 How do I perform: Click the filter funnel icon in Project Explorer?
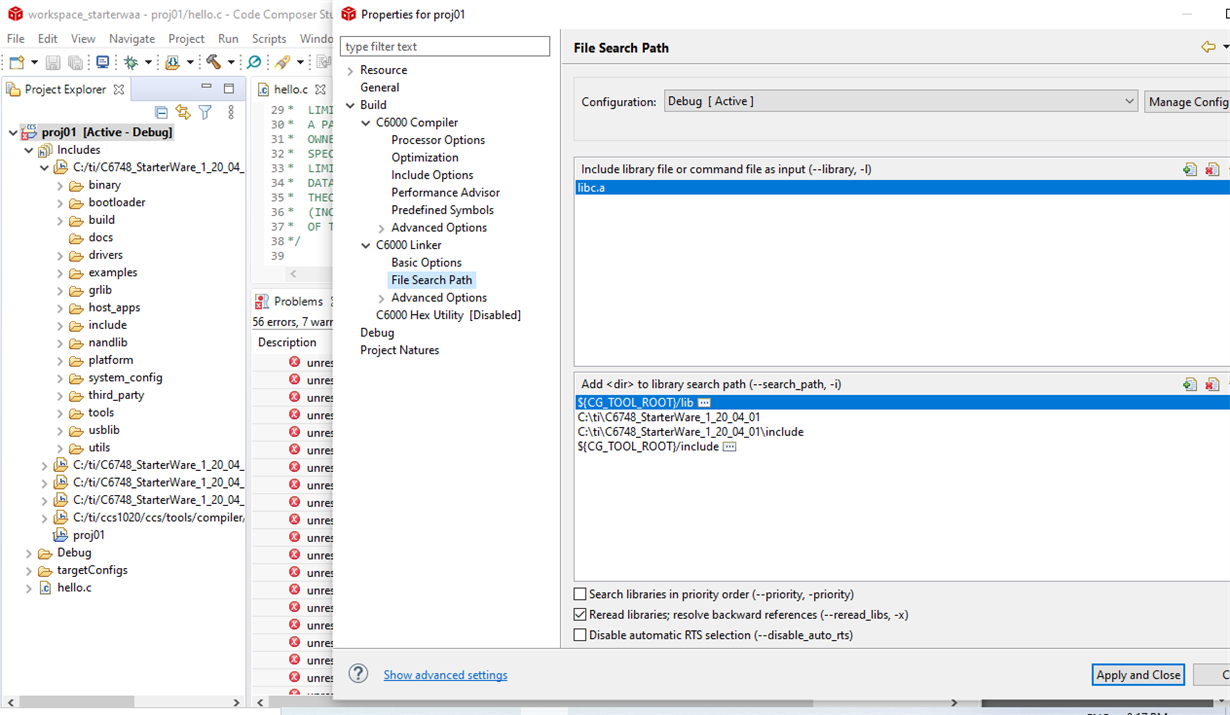(205, 112)
